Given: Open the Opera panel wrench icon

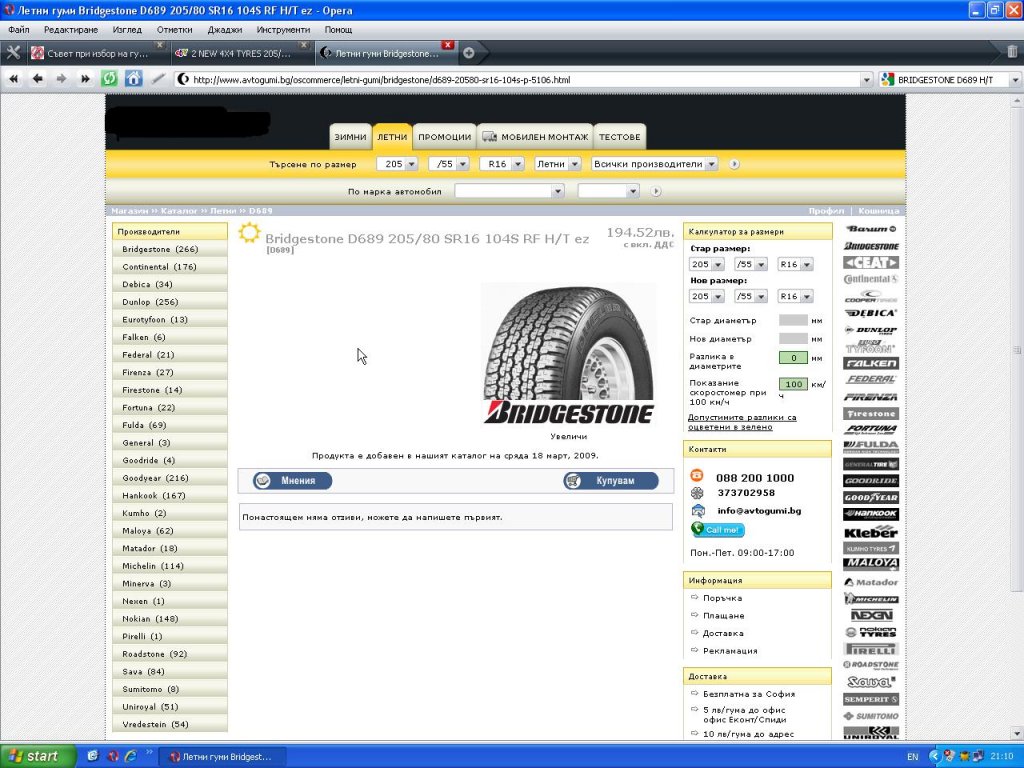Looking at the screenshot, I should (13, 52).
